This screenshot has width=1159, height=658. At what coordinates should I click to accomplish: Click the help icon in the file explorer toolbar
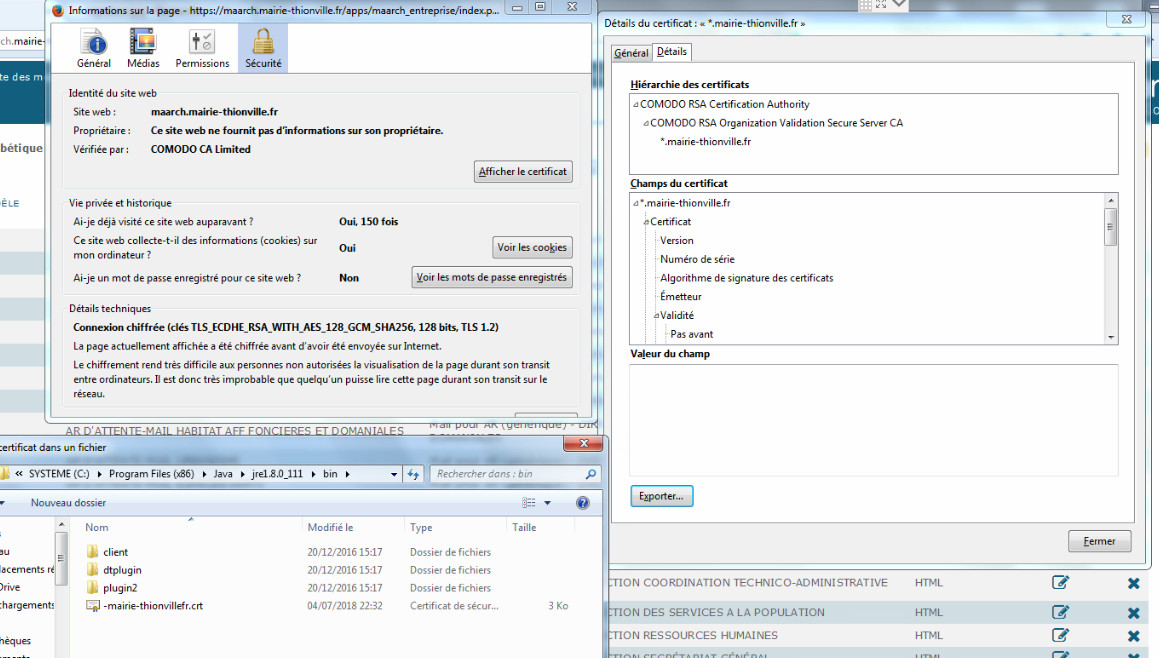(x=583, y=502)
